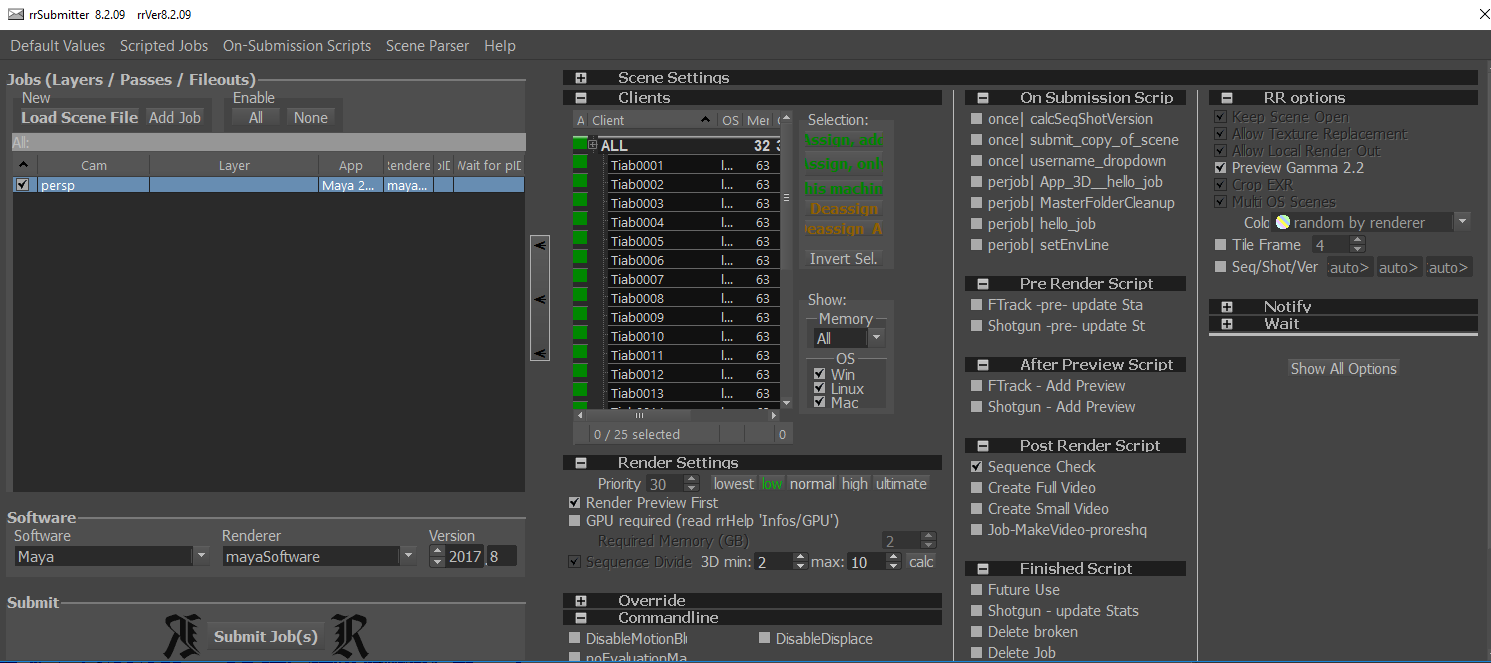The width and height of the screenshot is (1491, 663).
Task: Expand the Notify section
Action: pyautogui.click(x=1226, y=307)
